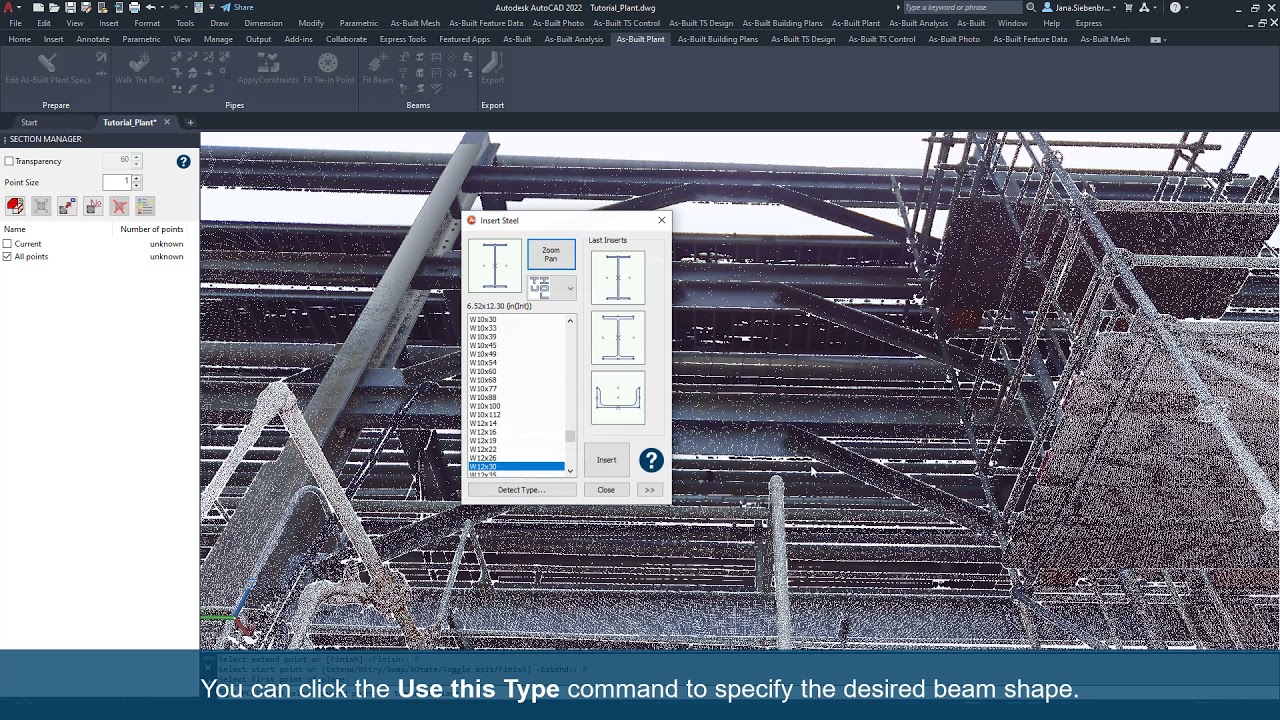This screenshot has height=720, width=1280.
Task: Open the As-Built Analysis ribbon tab
Action: pos(573,39)
